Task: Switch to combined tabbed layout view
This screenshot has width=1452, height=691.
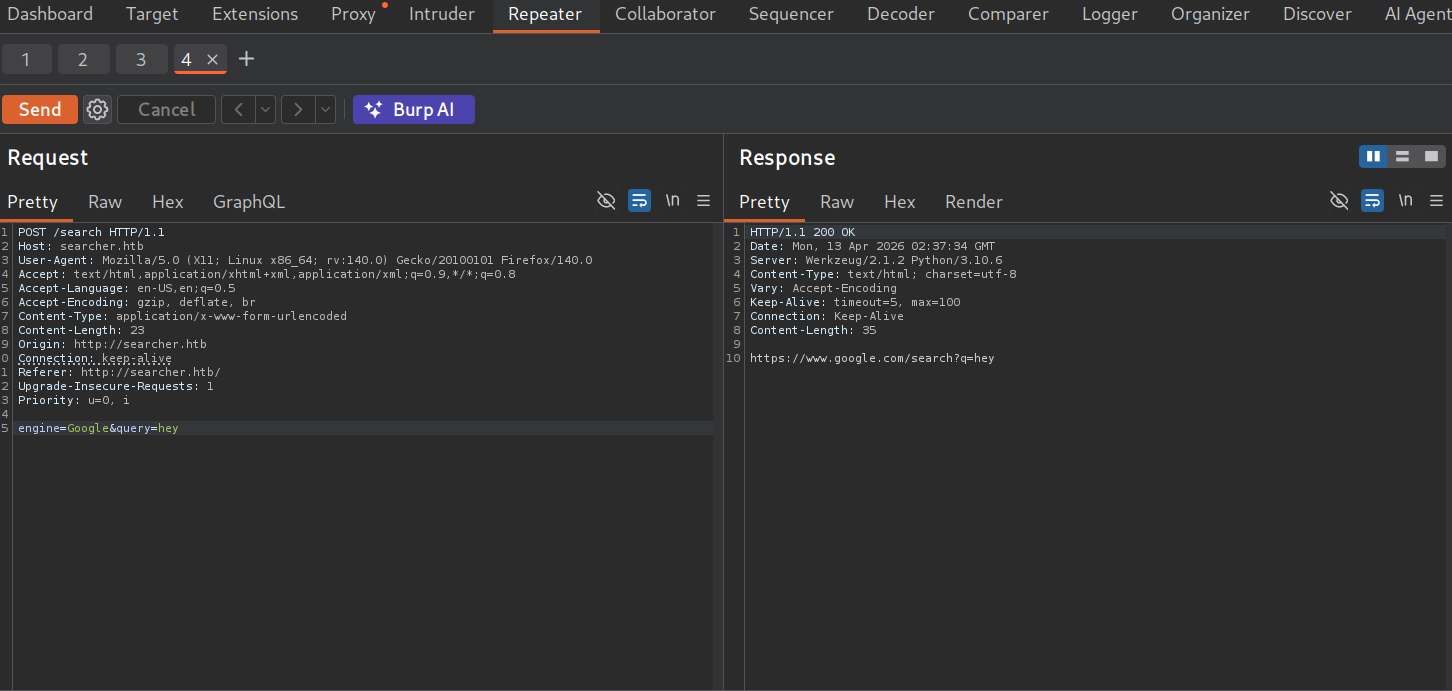Action: coord(1431,157)
